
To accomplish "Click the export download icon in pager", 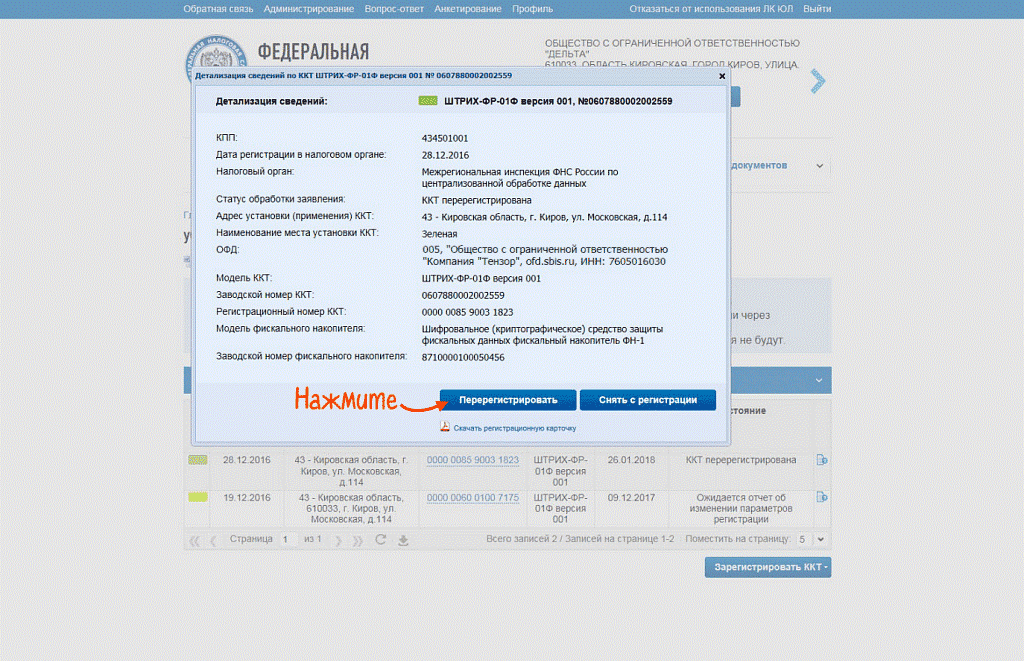I will (403, 540).
